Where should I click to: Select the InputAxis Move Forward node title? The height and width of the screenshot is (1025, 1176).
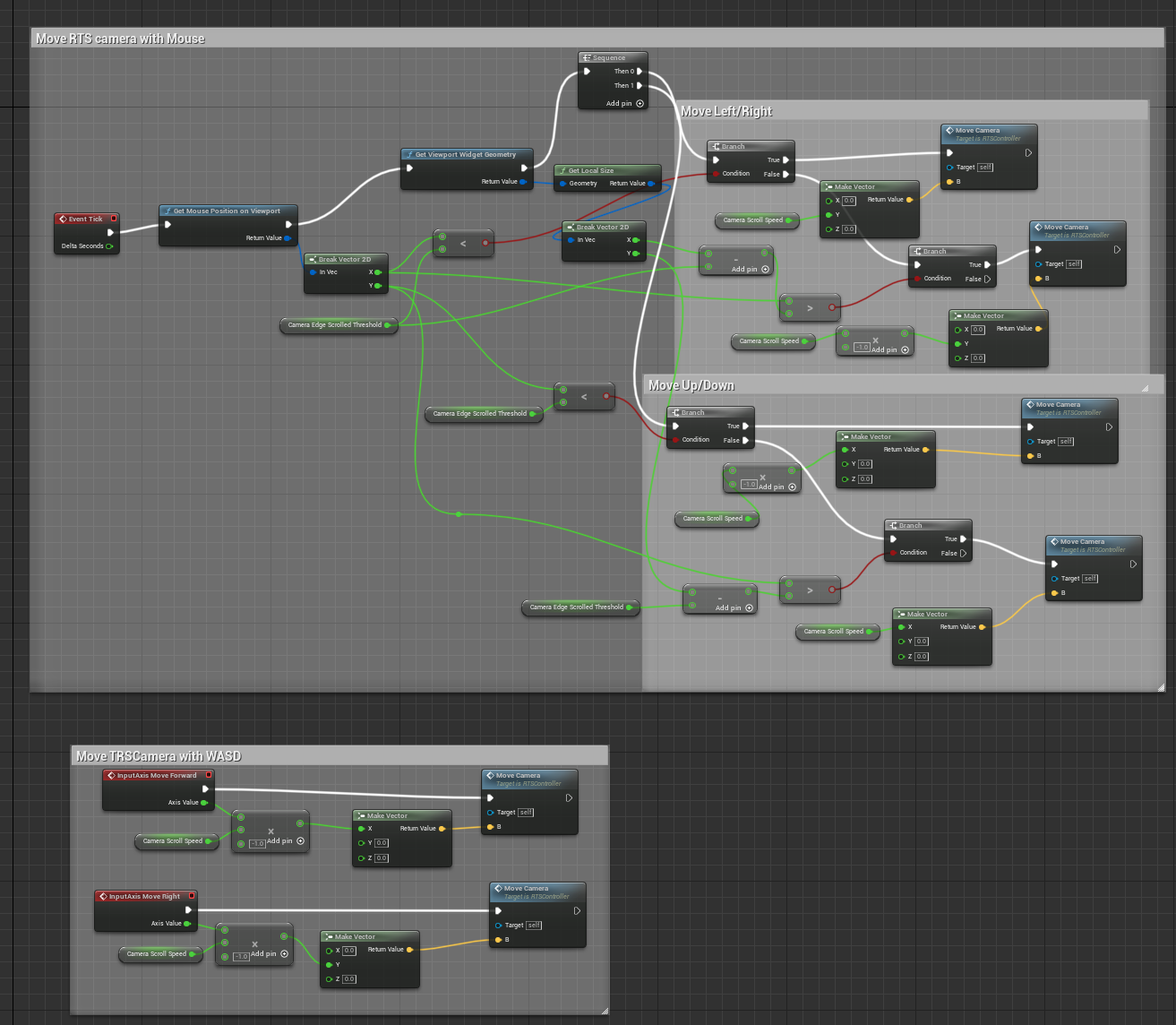click(x=157, y=776)
